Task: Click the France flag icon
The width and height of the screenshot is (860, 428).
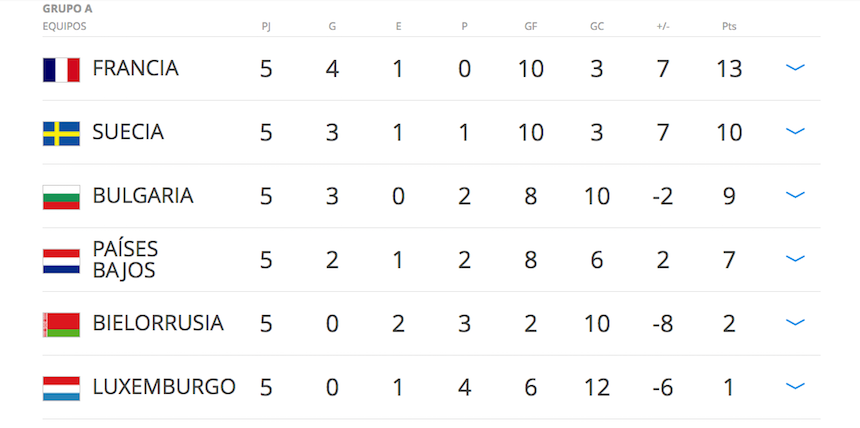Action: coord(61,69)
